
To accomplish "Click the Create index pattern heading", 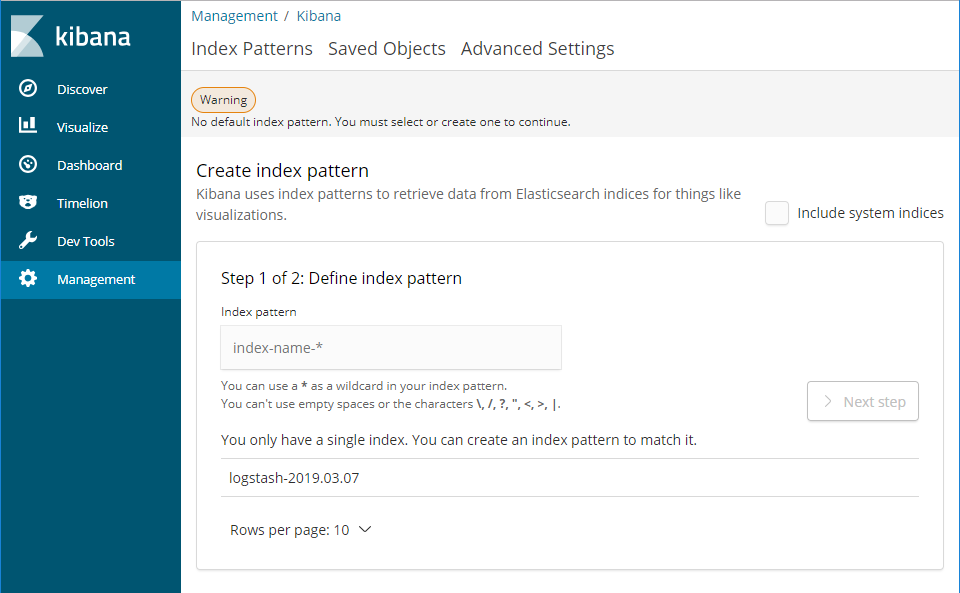I will click(x=282, y=170).
